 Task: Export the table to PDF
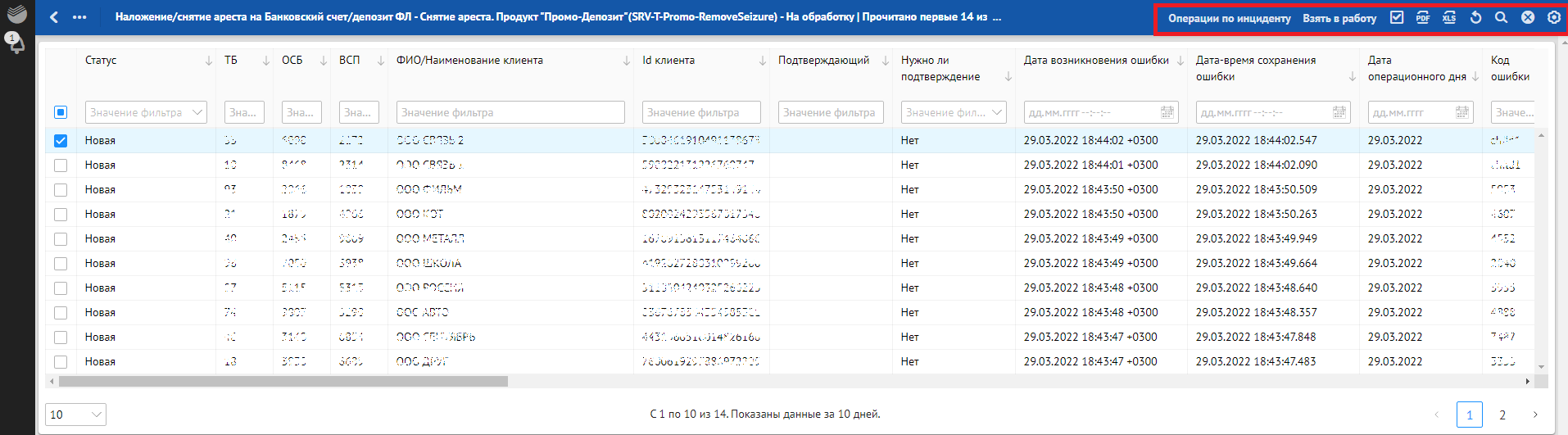[x=1423, y=17]
